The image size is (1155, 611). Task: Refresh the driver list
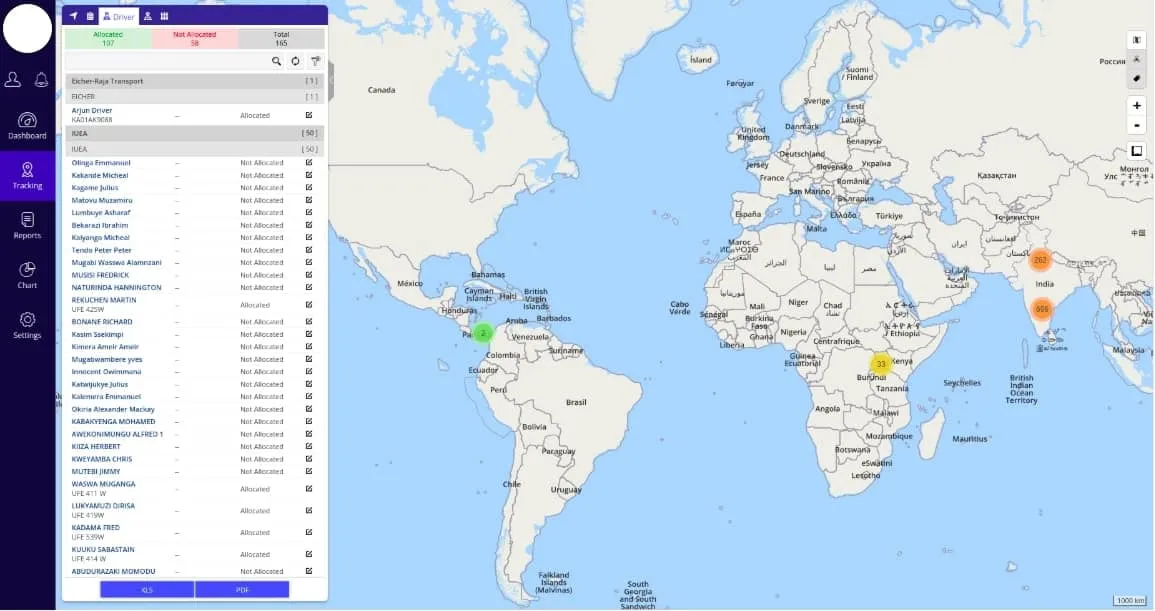(x=296, y=61)
